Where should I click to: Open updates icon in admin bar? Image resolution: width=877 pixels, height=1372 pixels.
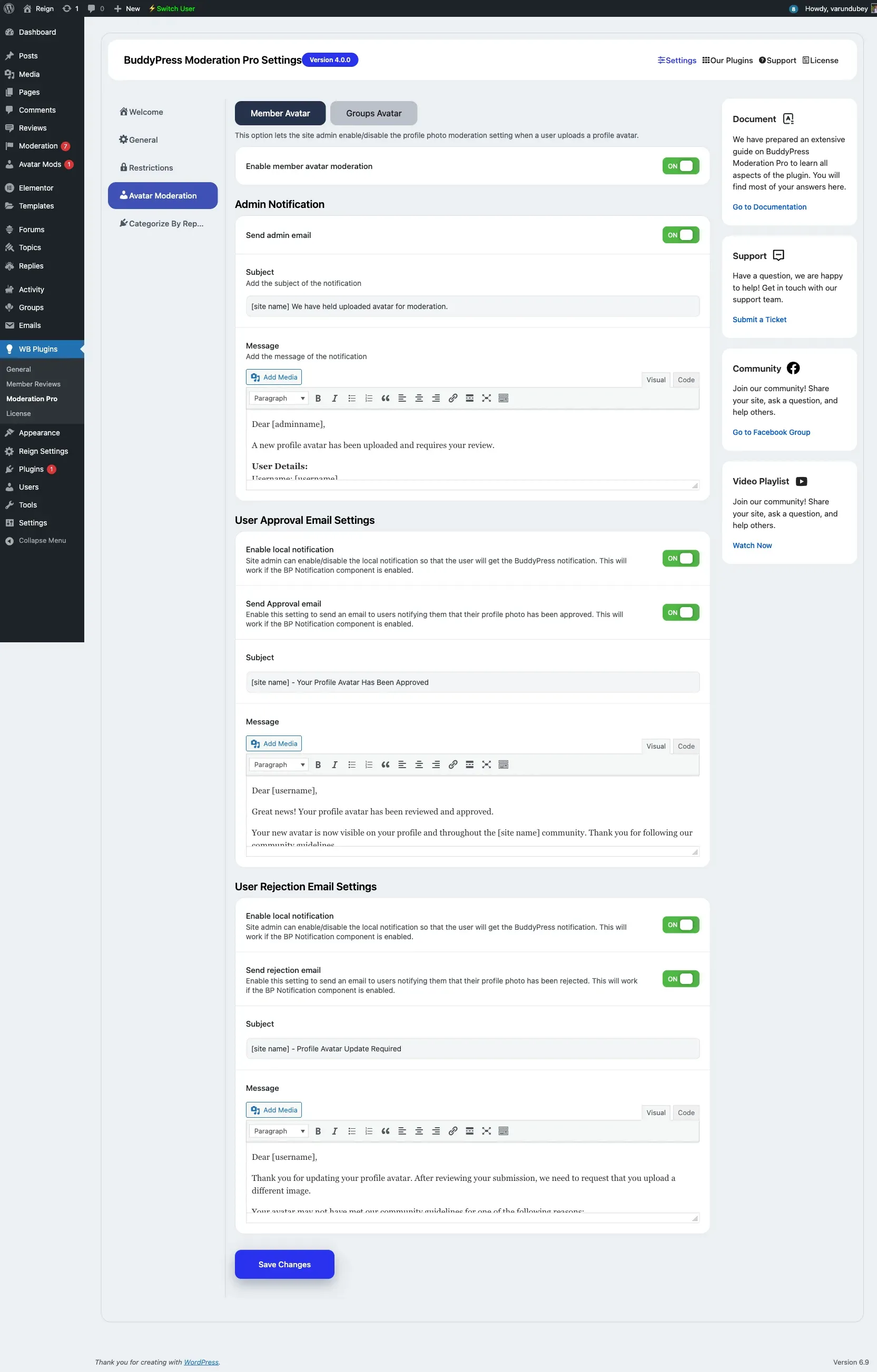(x=70, y=8)
